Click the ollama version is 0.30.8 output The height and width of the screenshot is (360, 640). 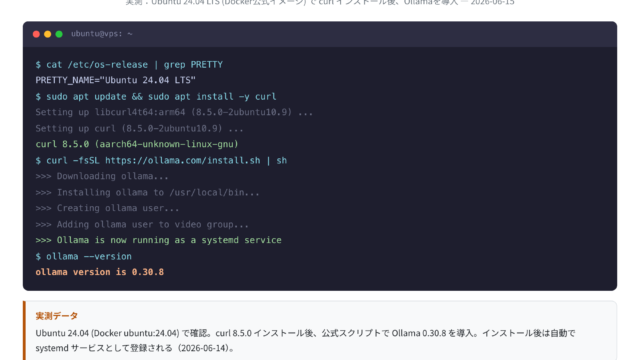pos(100,272)
